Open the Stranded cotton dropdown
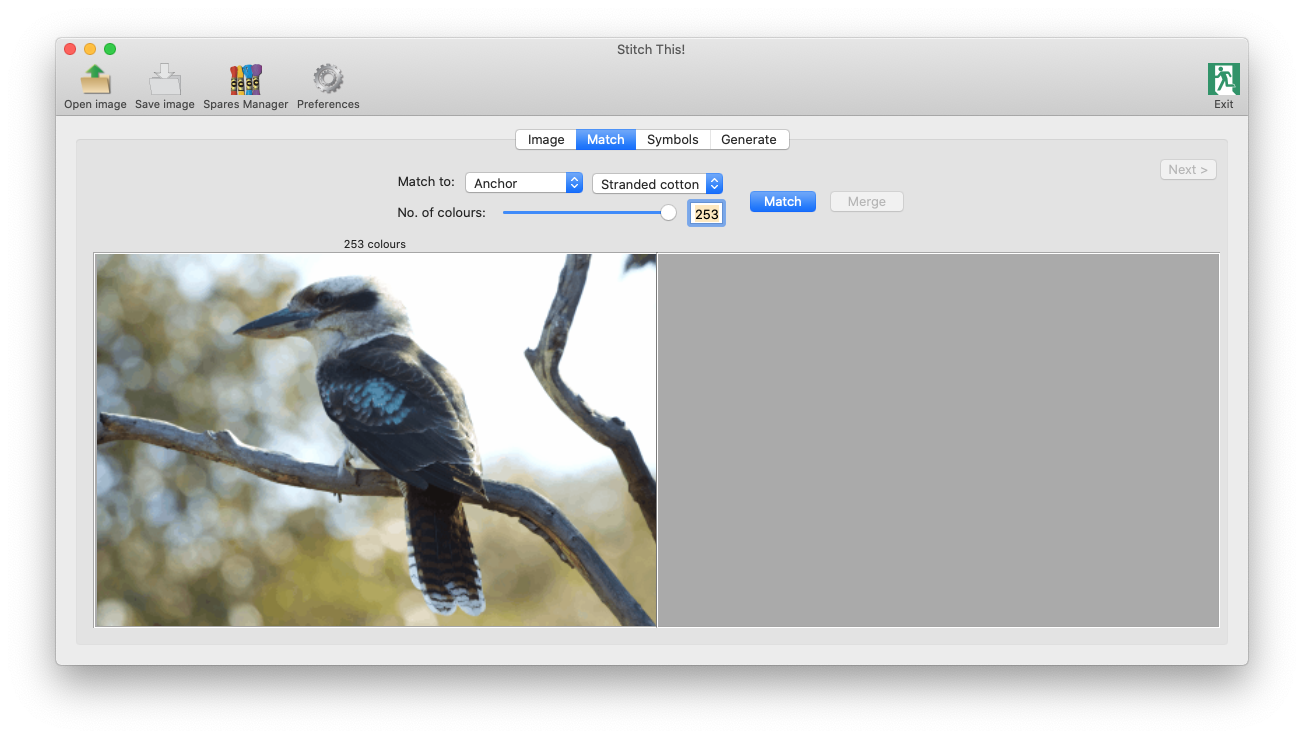Screen dimensions: 1304x739 657,184
